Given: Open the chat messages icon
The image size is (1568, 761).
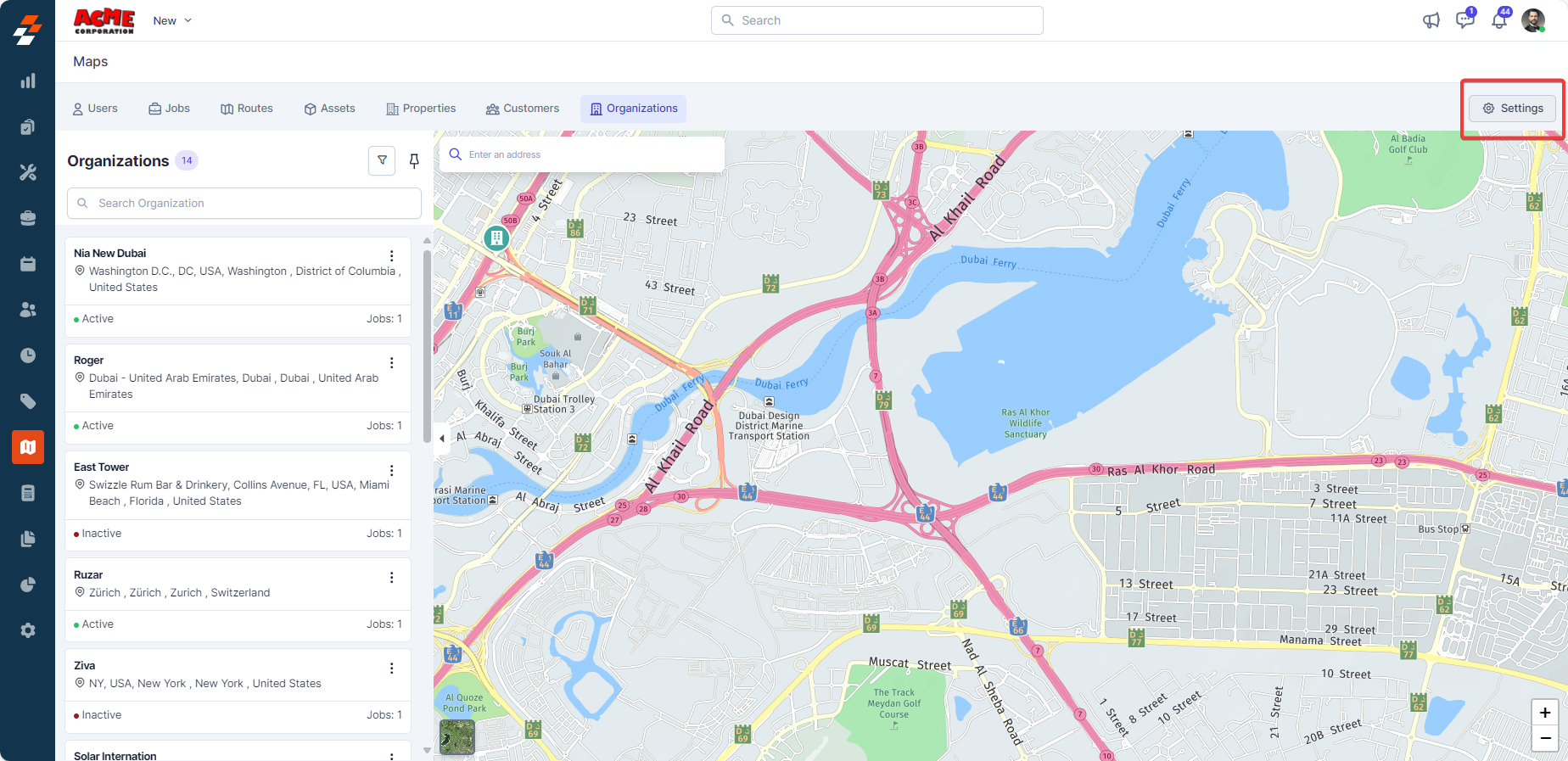Looking at the screenshot, I should (x=1464, y=20).
